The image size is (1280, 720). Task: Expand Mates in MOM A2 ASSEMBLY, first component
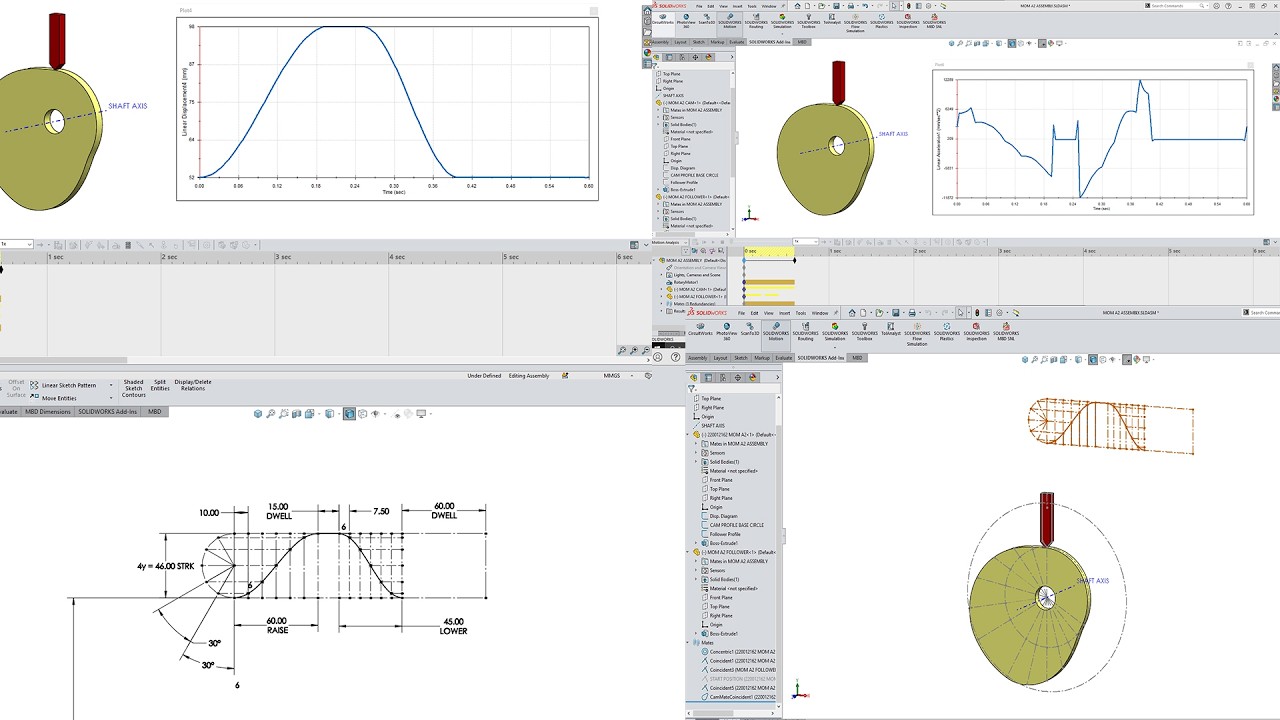(x=695, y=444)
